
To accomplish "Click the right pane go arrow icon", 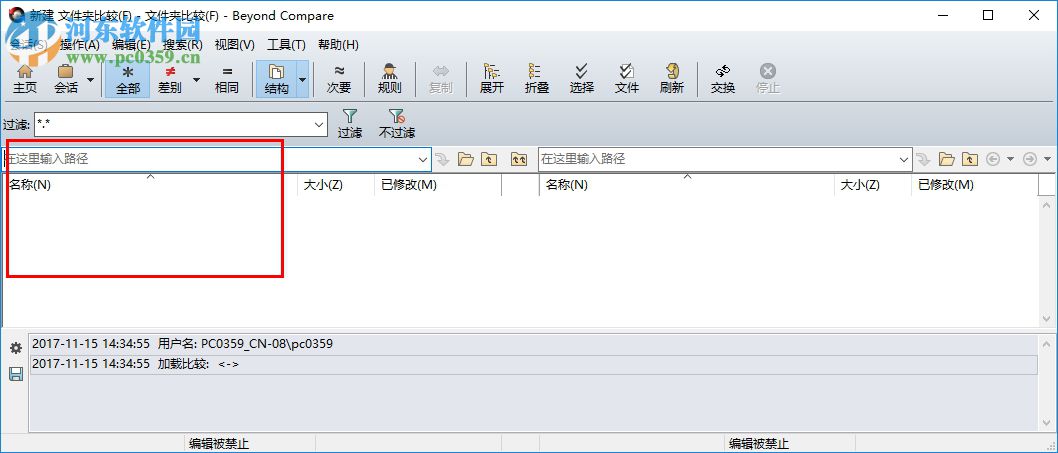I will click(924, 159).
